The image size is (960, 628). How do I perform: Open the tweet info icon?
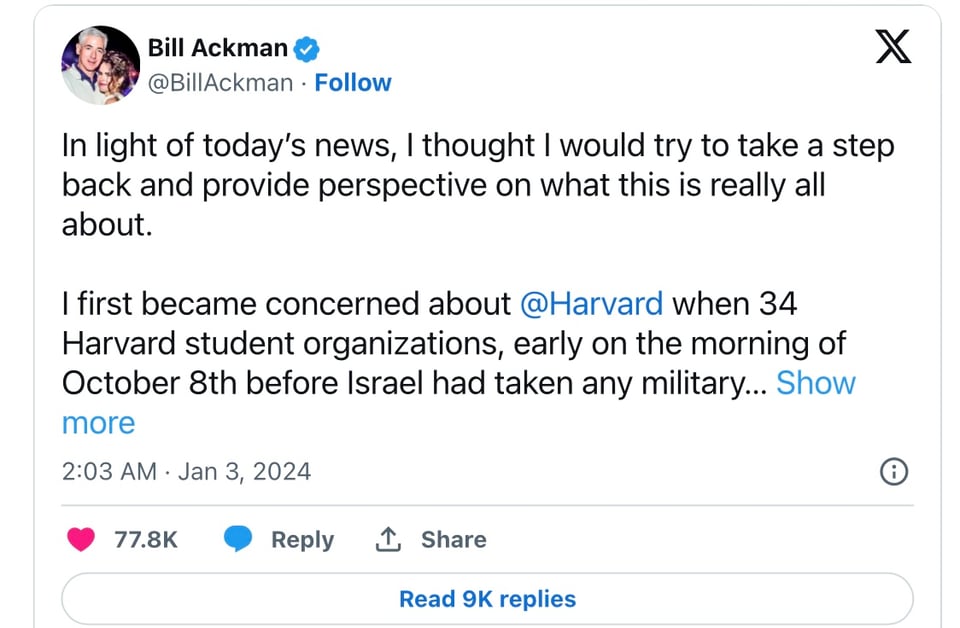[892, 471]
